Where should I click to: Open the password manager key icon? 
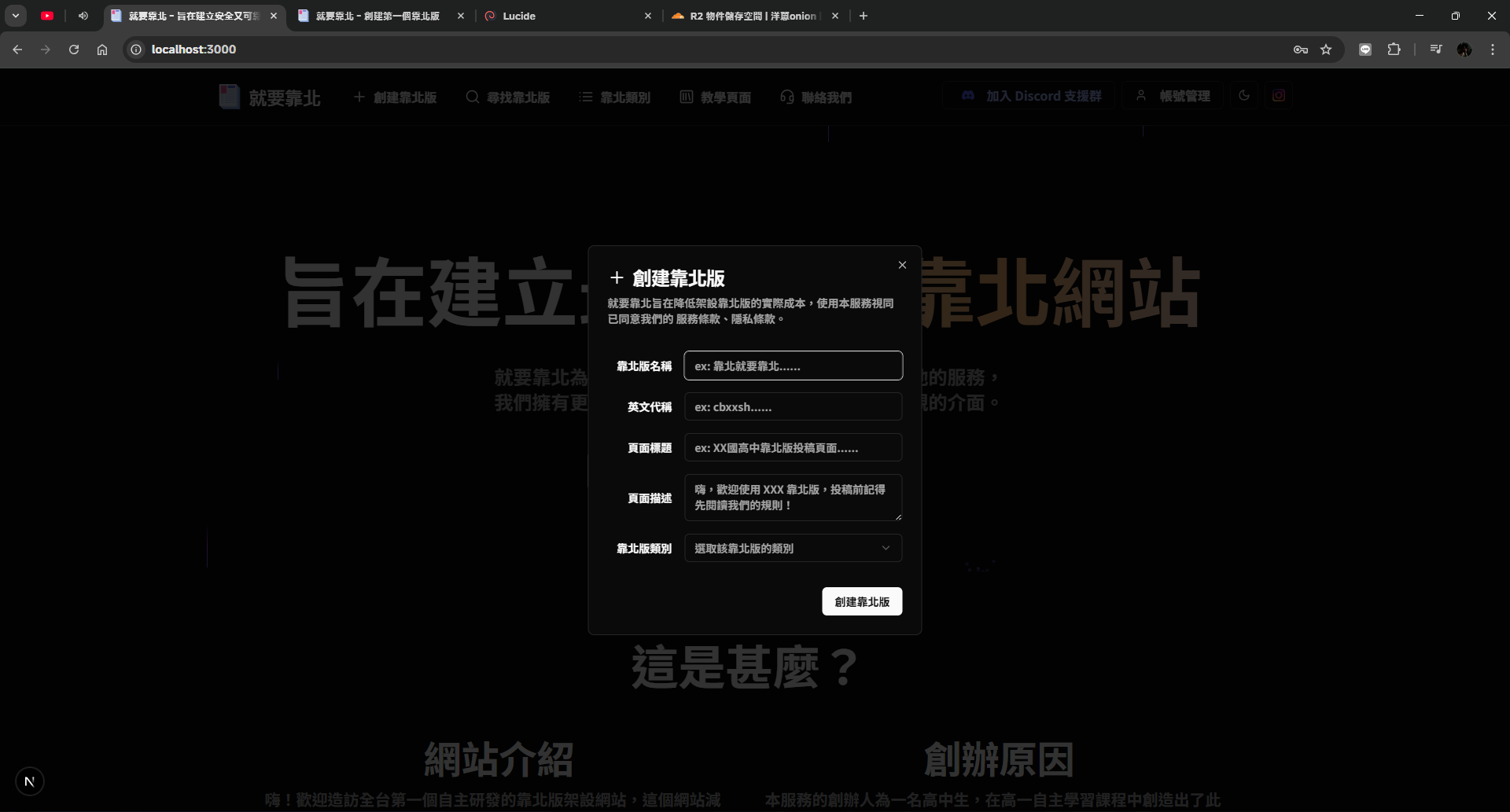pos(1300,50)
